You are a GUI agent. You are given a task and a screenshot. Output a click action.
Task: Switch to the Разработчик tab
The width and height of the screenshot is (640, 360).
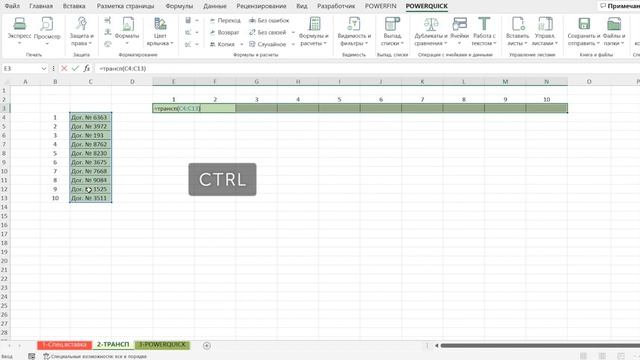pos(336,6)
